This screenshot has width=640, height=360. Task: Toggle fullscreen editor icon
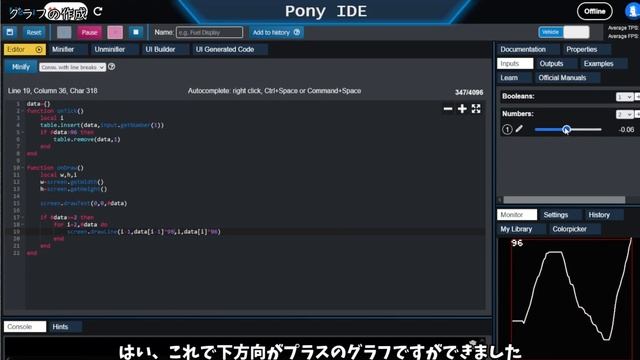point(476,109)
